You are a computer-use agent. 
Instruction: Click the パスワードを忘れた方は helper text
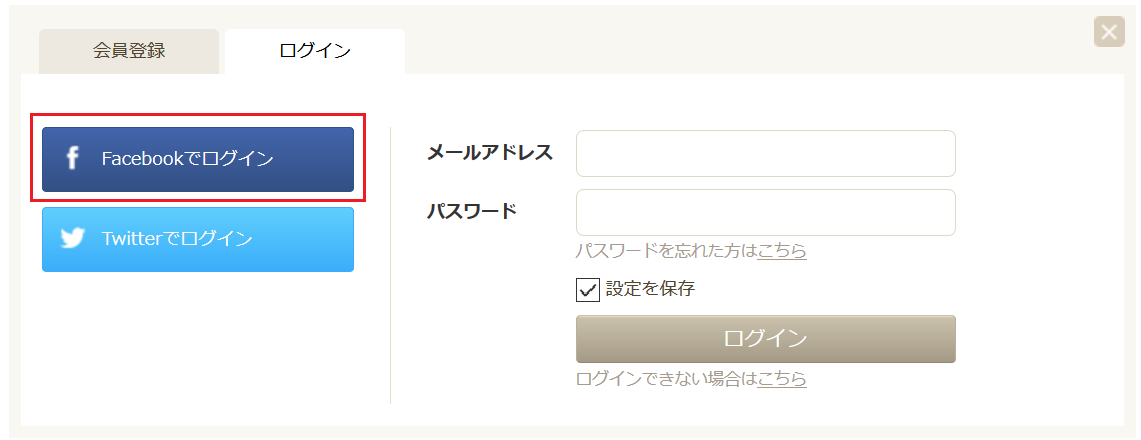[x=666, y=251]
